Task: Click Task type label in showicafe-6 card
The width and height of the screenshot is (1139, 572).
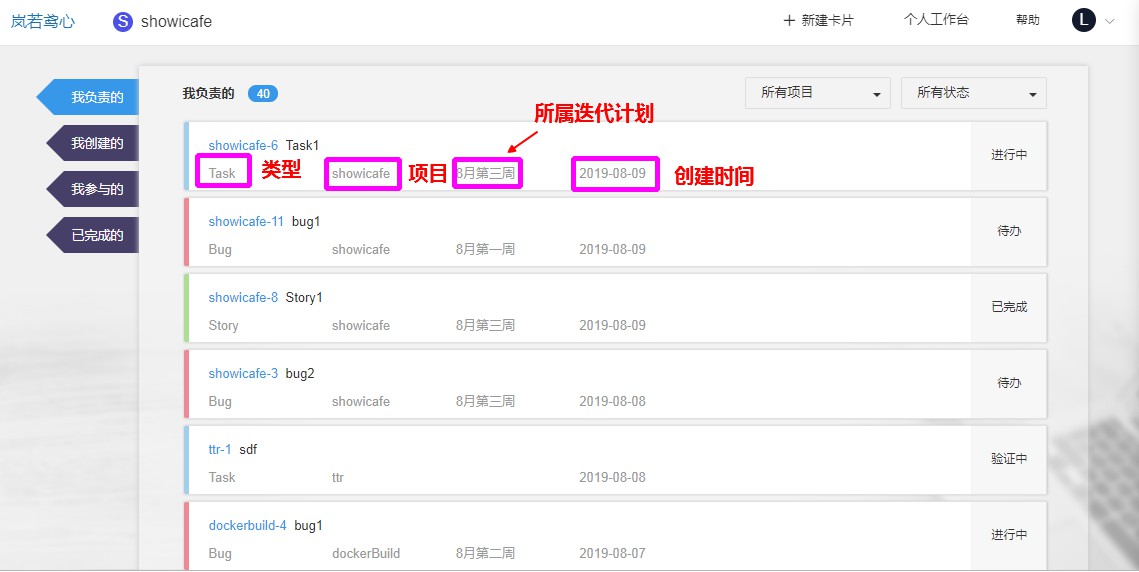Action: [222, 173]
